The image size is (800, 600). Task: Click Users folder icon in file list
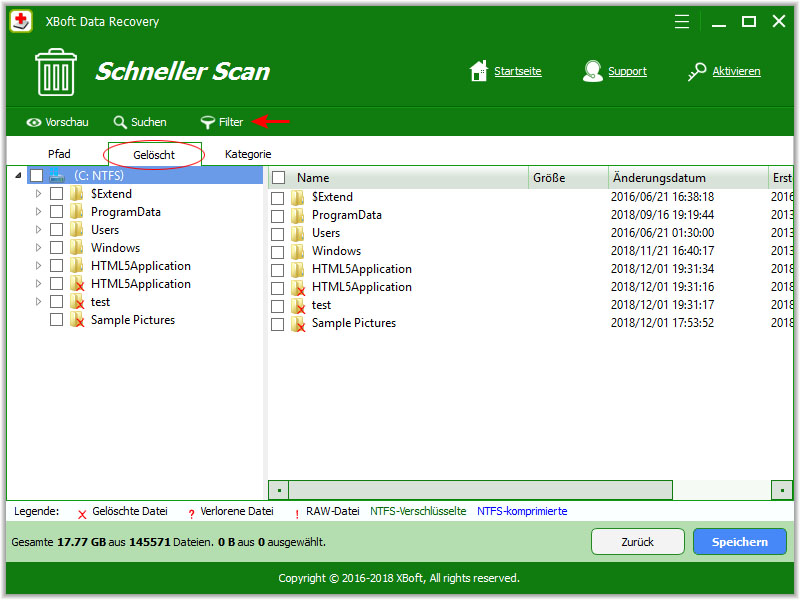(298, 233)
